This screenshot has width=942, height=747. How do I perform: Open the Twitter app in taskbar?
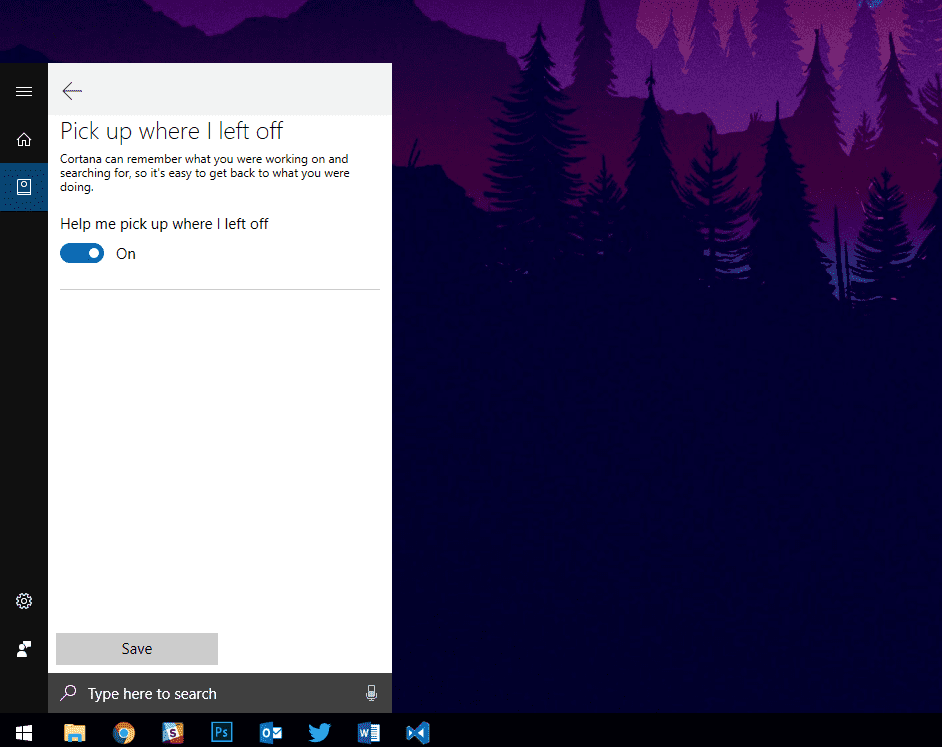coord(320,733)
